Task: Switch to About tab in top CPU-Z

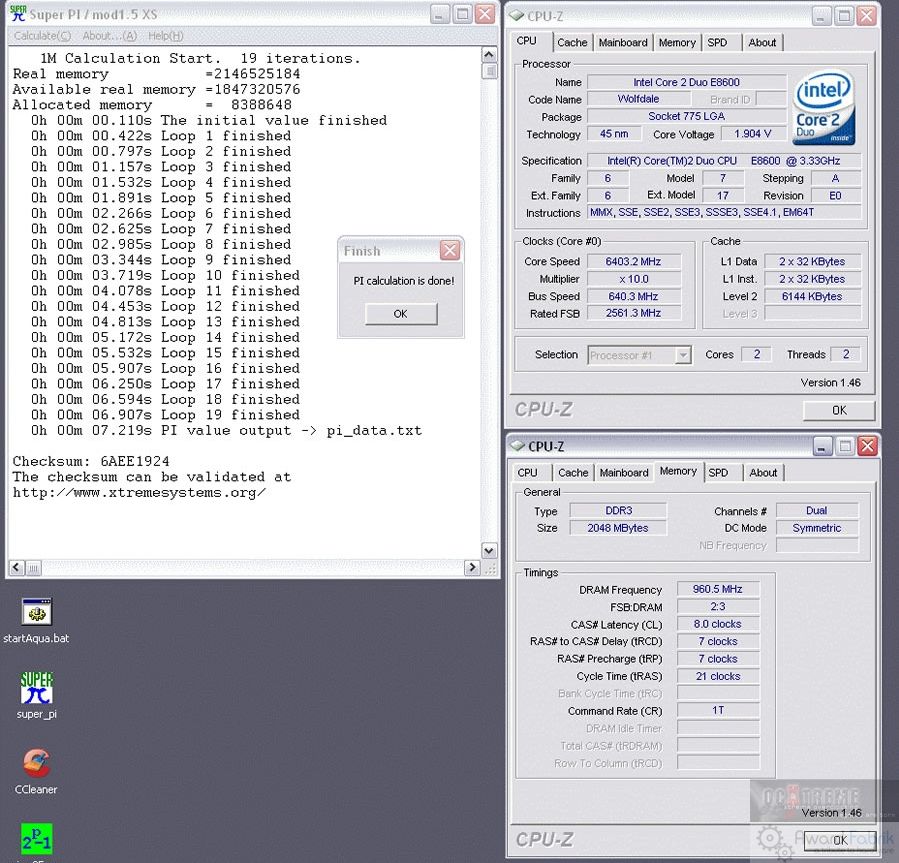Action: pyautogui.click(x=762, y=42)
